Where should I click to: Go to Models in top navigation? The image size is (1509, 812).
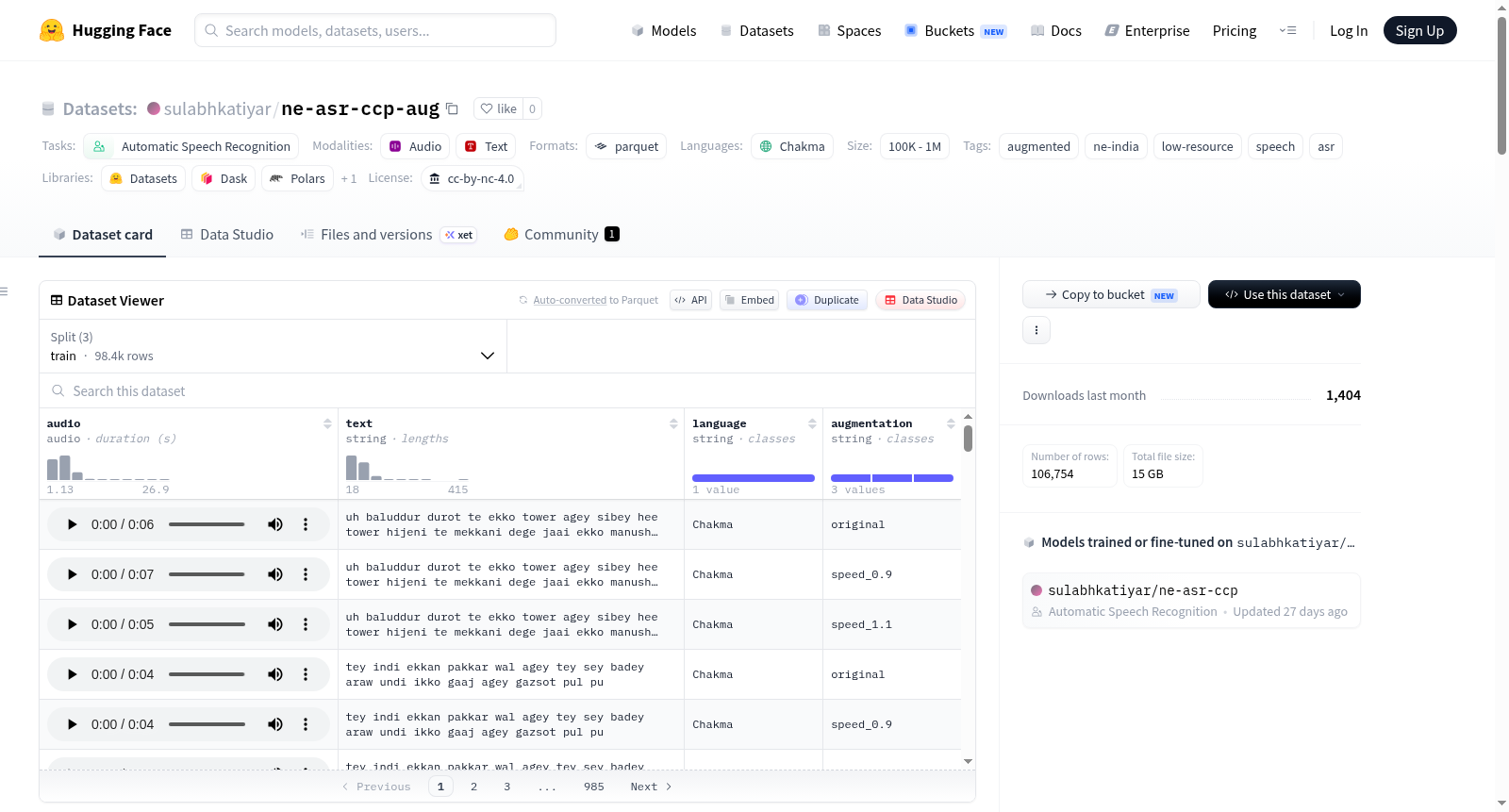pyautogui.click(x=663, y=30)
